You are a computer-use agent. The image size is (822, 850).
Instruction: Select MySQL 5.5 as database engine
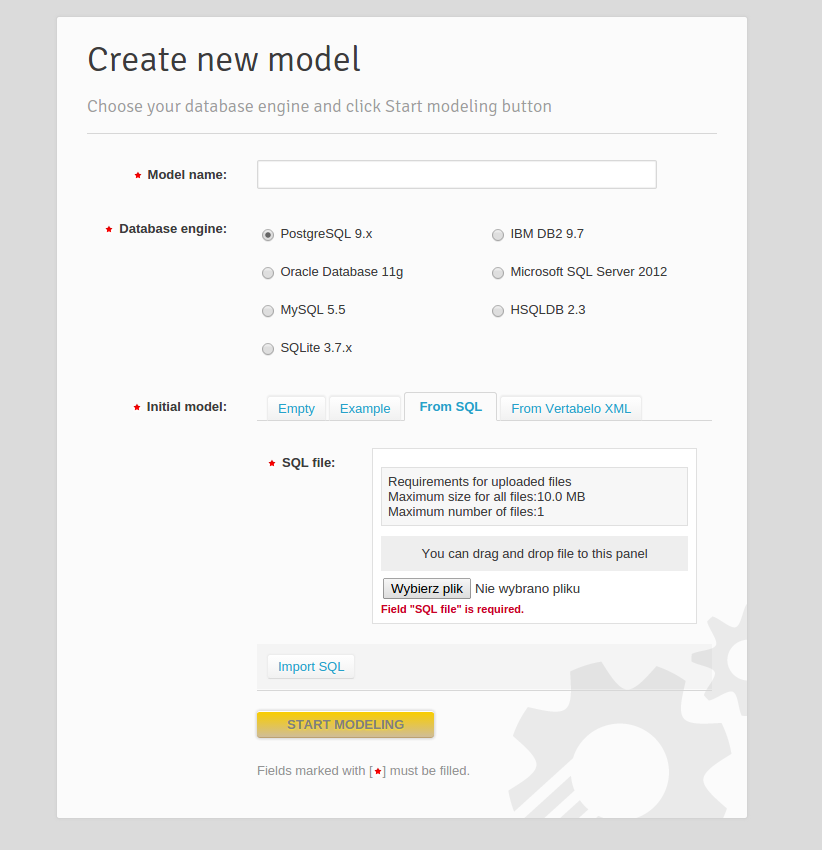click(268, 311)
